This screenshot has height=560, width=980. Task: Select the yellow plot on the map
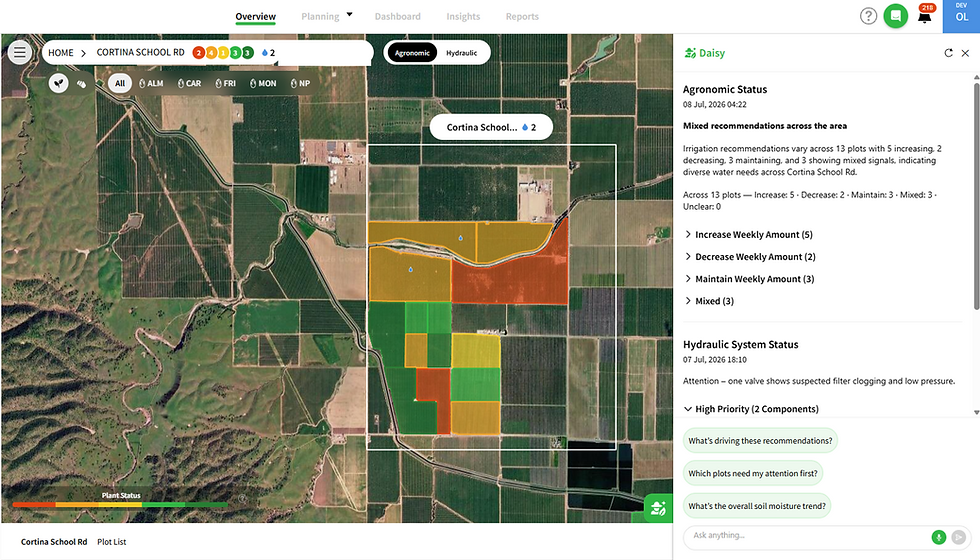(x=475, y=351)
